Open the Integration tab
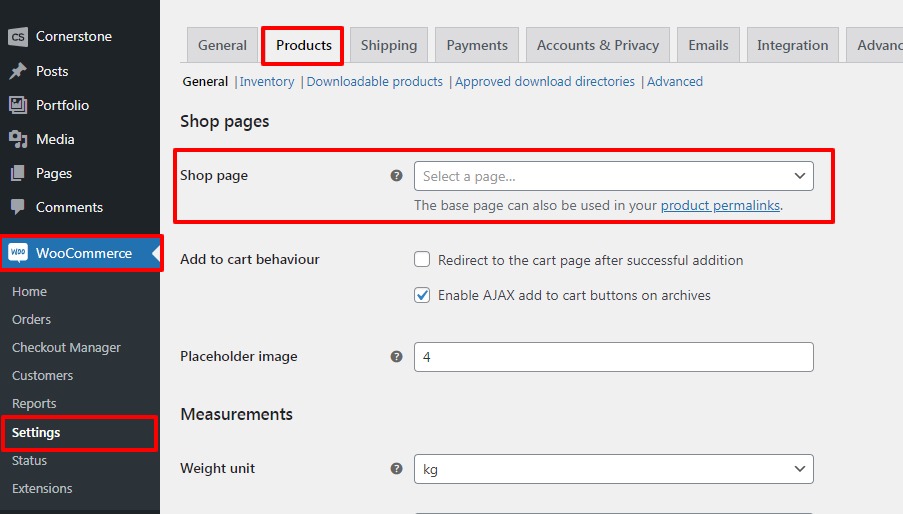The width and height of the screenshot is (903, 514). 792,45
